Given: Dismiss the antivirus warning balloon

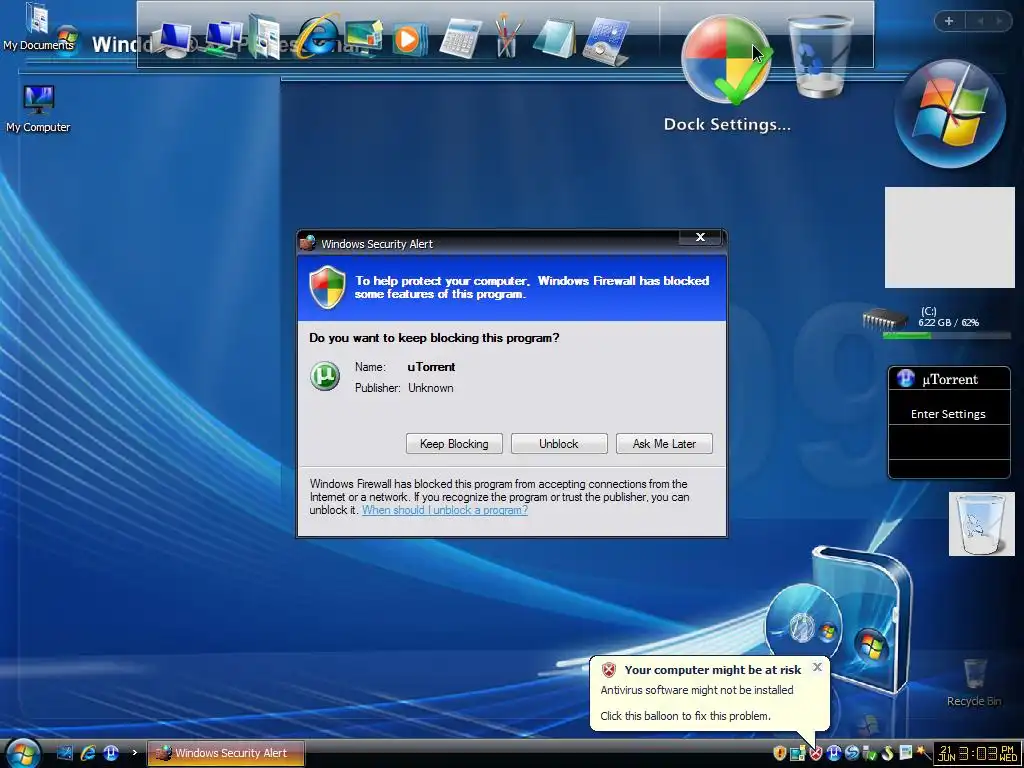Looking at the screenshot, I should tap(817, 667).
